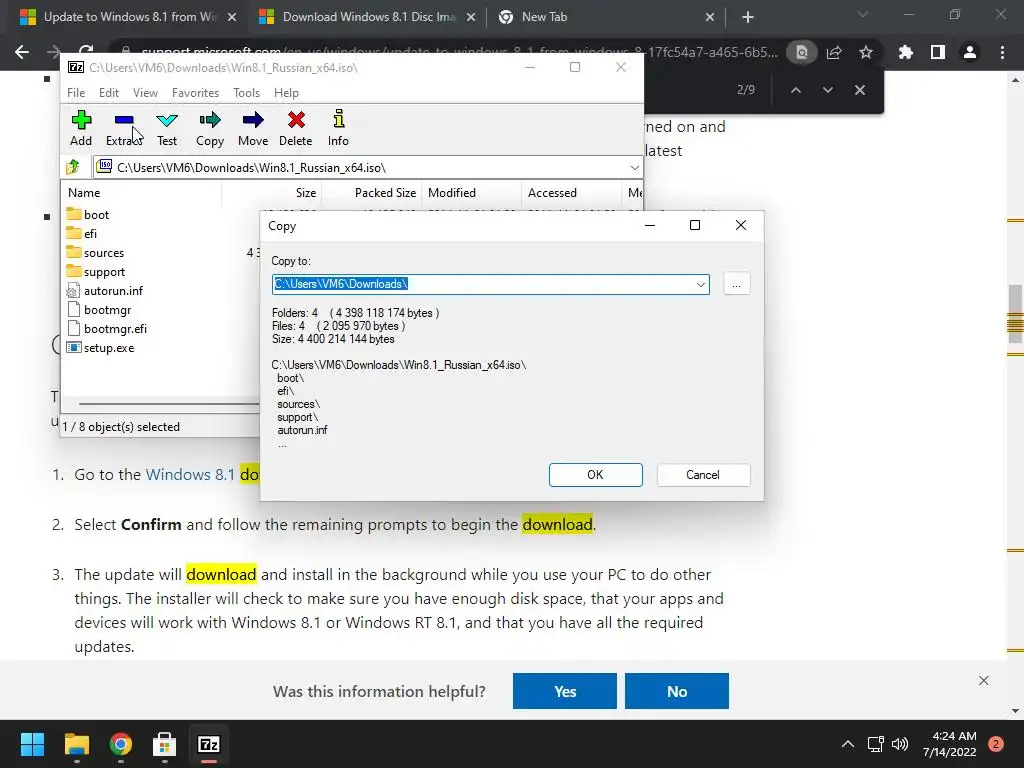Expand the 7-Zip address bar dropdown
This screenshot has width=1024, height=768.
tap(634, 168)
